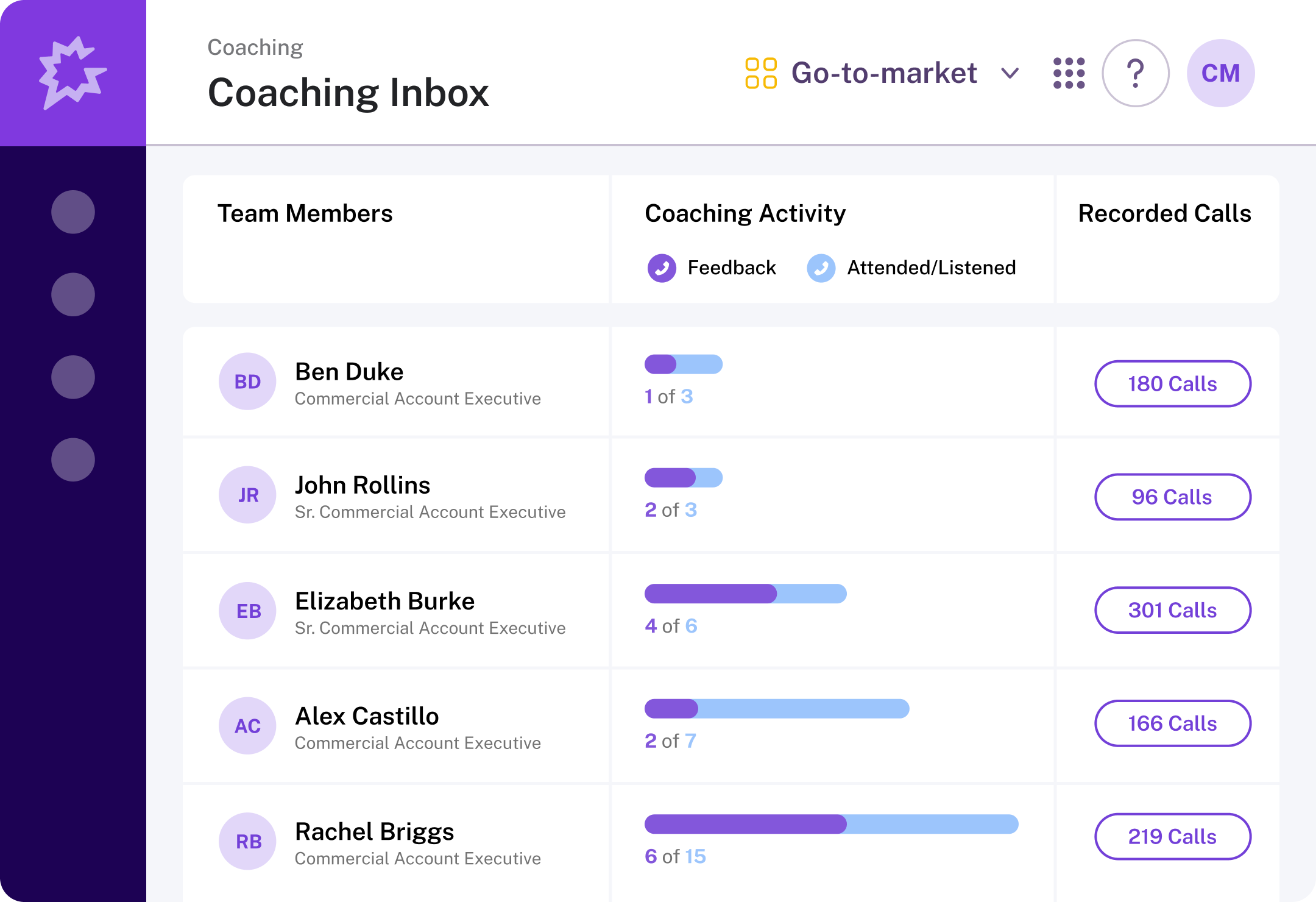Click the Team Members column header

(305, 213)
